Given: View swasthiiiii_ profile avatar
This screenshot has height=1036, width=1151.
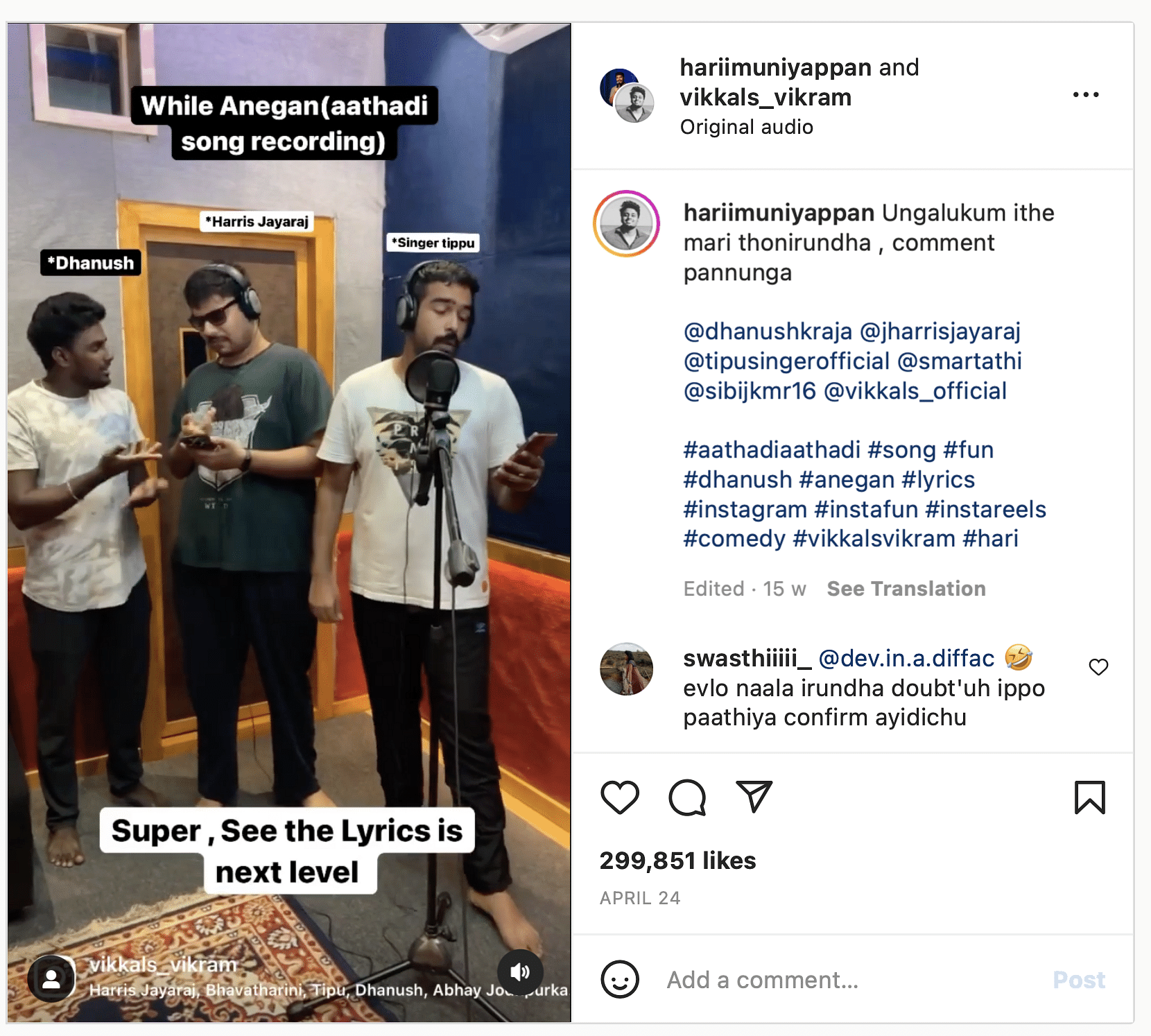Looking at the screenshot, I should [x=626, y=669].
